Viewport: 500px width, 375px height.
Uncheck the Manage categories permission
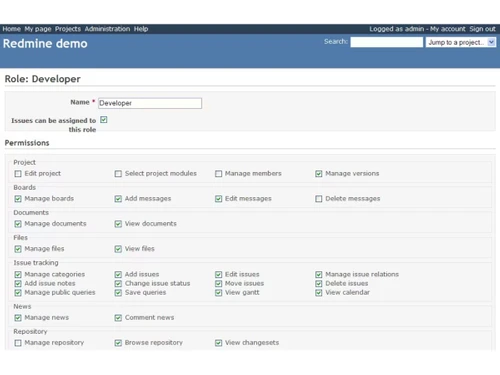18,274
